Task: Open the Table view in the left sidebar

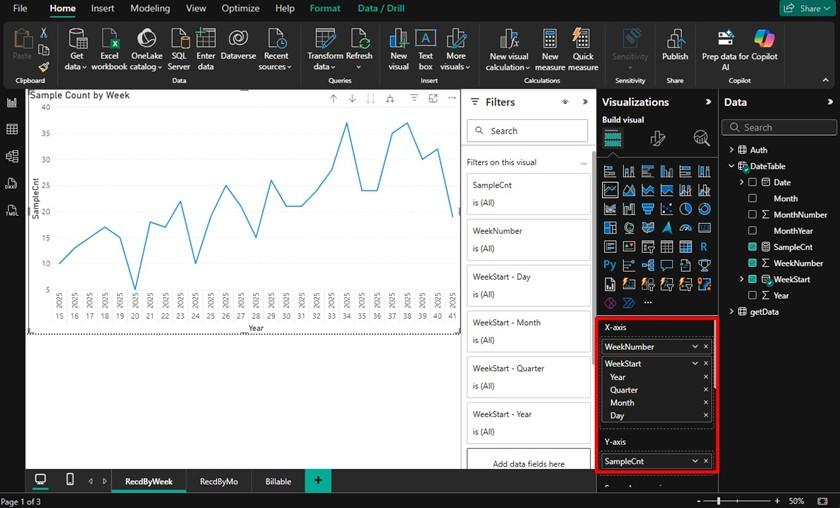Action: click(x=12, y=129)
